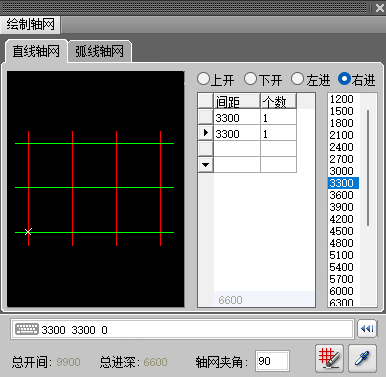Click the white cross origin marker in preview
Image resolution: width=386 pixels, height=377 pixels.
pos(28,232)
